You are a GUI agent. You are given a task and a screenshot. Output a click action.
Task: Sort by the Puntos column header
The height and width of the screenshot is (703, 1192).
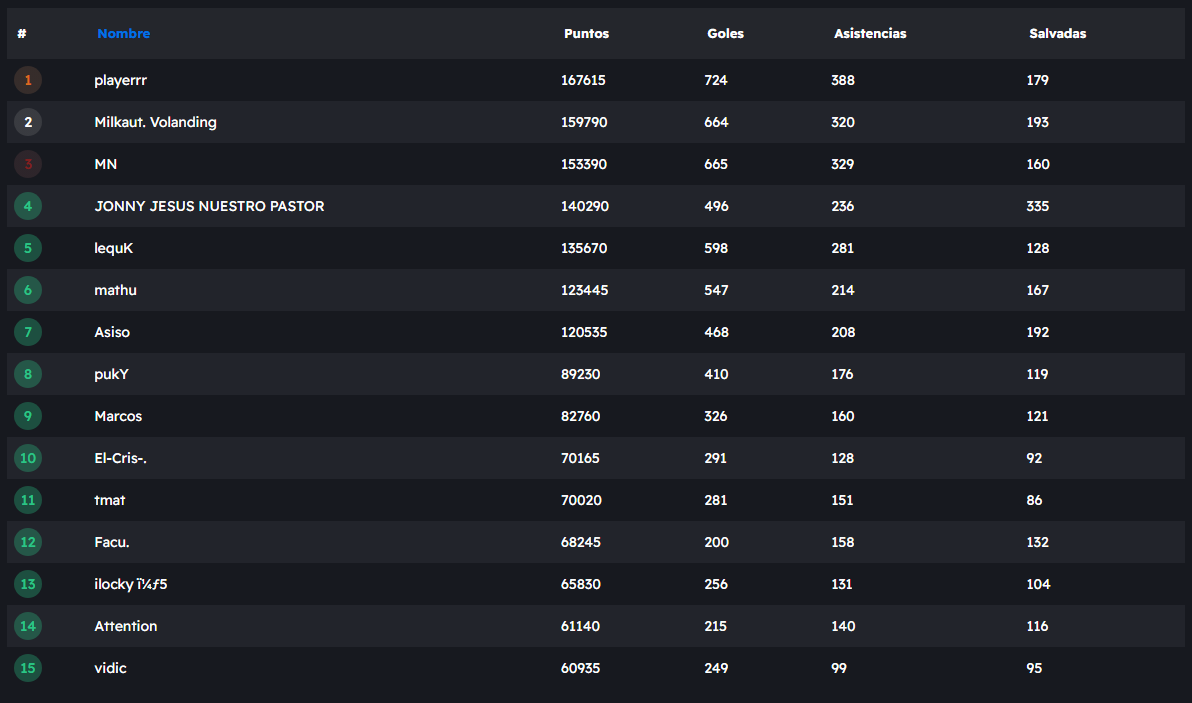click(586, 34)
